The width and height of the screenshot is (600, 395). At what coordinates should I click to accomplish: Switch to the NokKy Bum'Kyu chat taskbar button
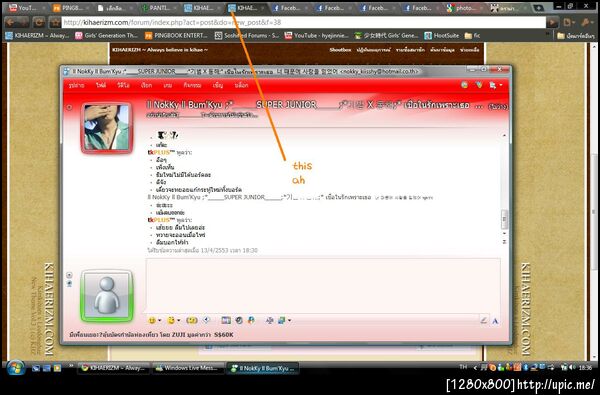click(262, 368)
